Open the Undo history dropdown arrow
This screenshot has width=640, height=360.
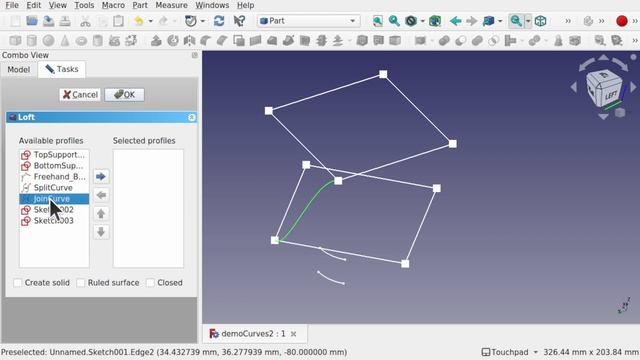(x=150, y=21)
